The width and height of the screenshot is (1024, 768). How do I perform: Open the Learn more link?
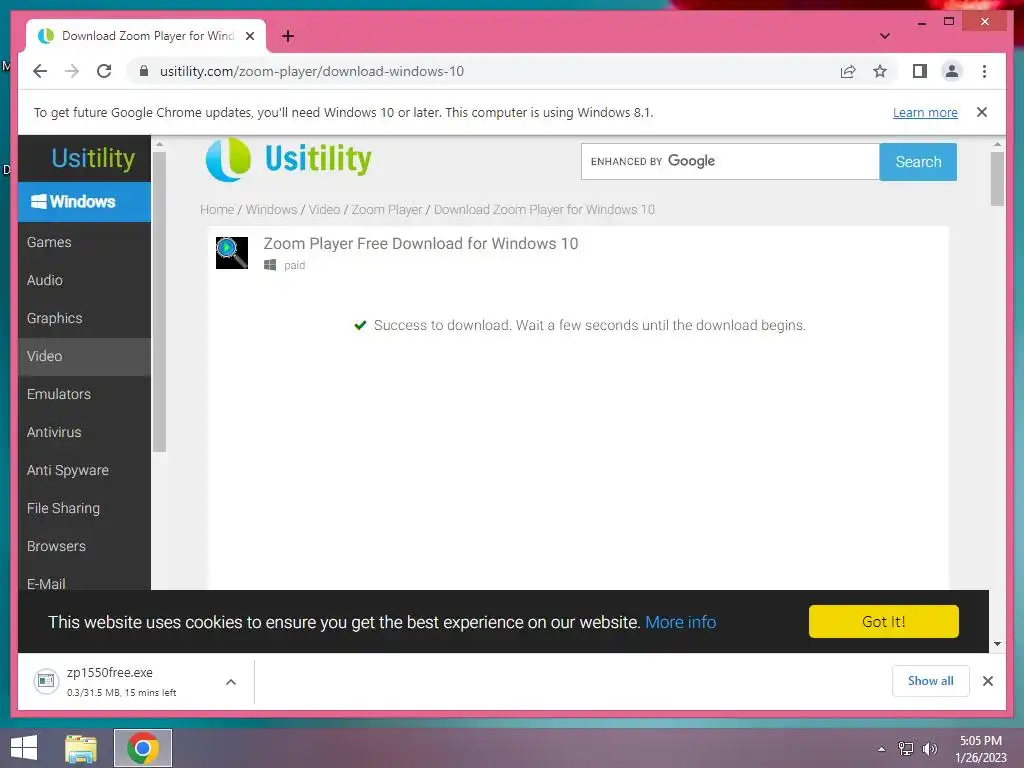click(x=925, y=112)
